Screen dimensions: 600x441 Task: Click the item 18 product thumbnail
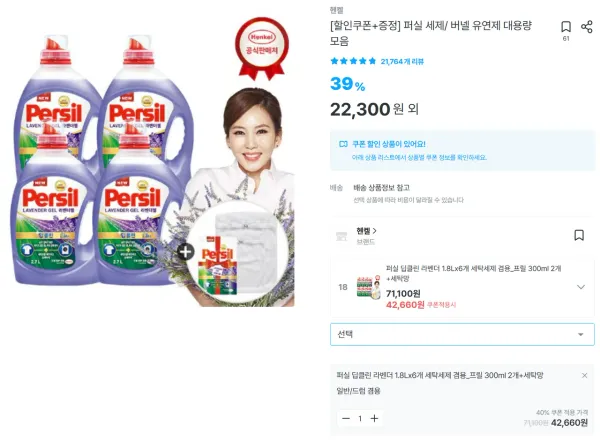pyautogui.click(x=368, y=287)
